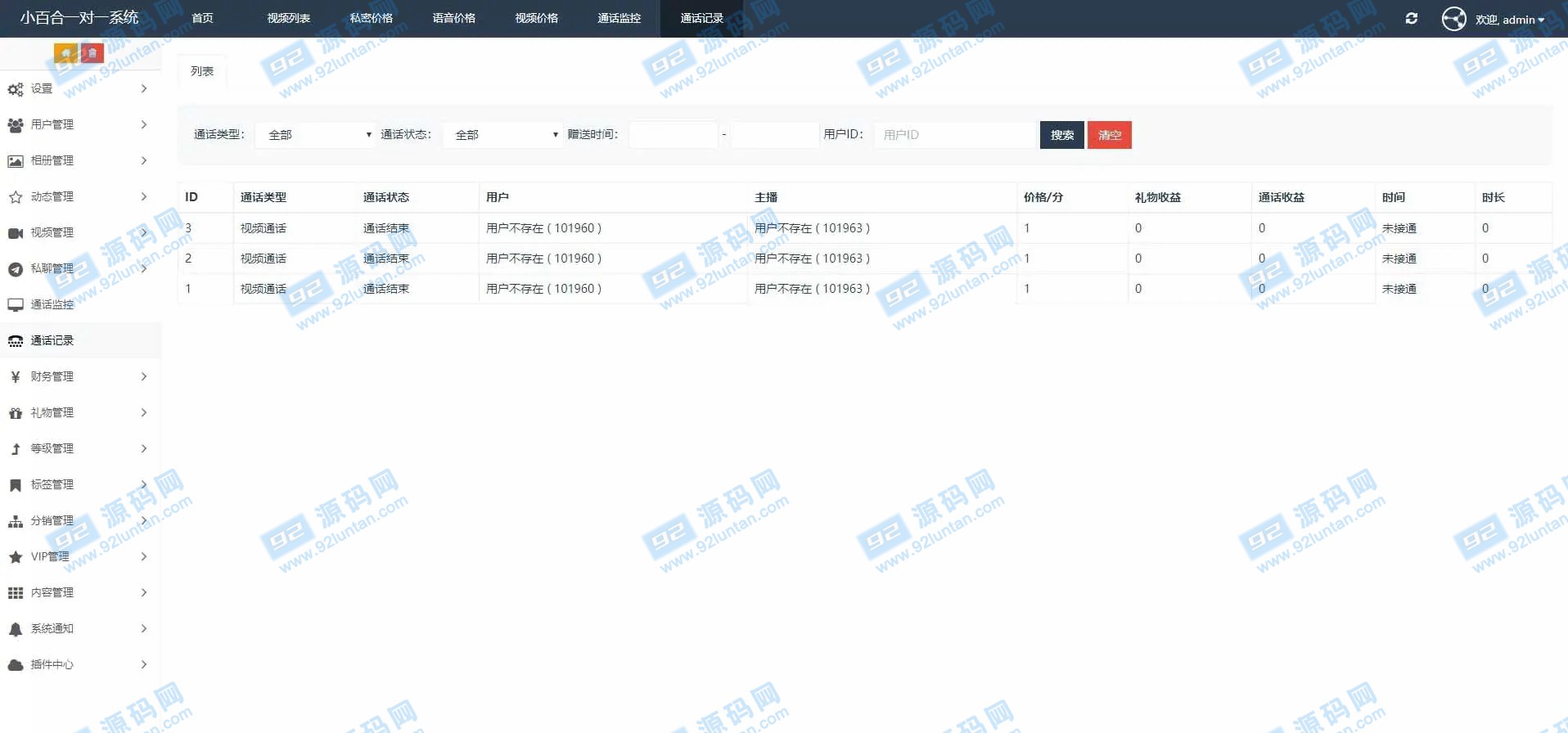Screen dimensions: 1568x733
Task: Click the 通话监控 monitor icon
Action: coord(15,305)
